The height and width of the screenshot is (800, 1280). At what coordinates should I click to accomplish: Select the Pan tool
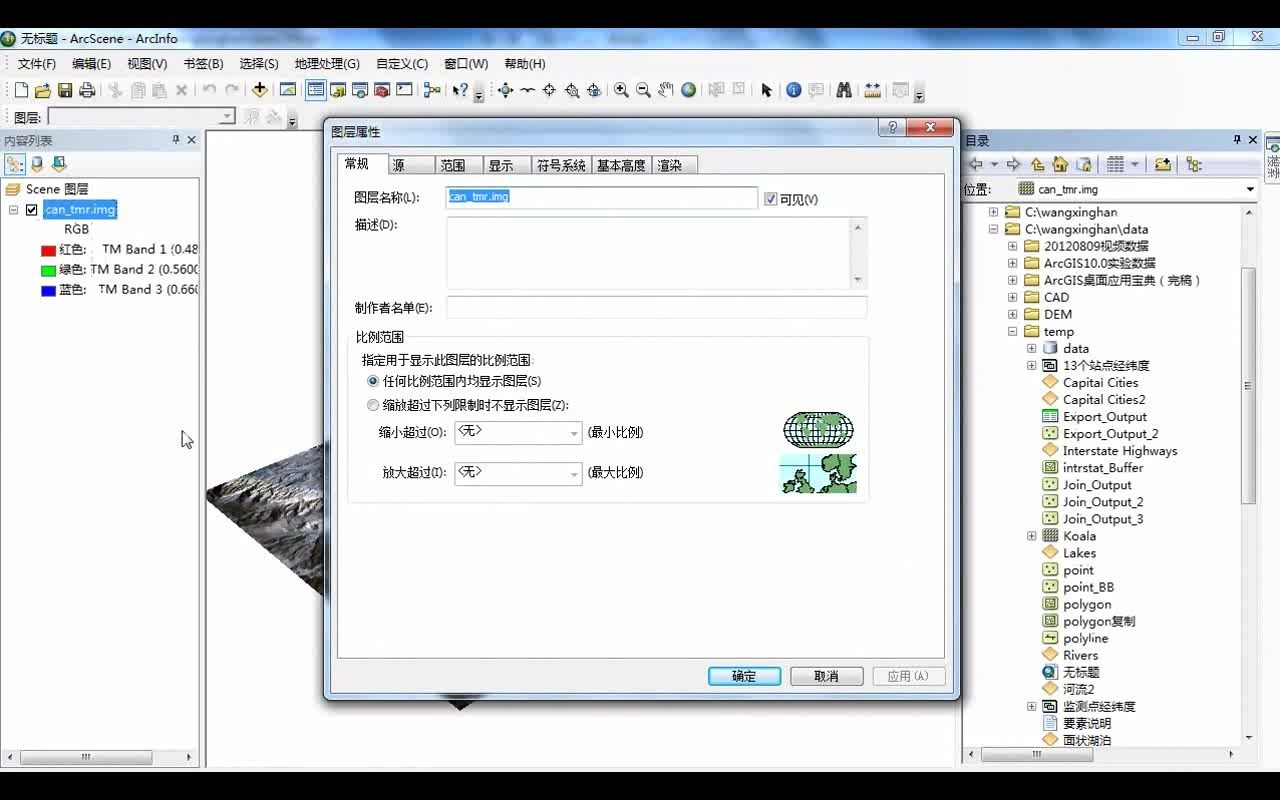pos(665,90)
